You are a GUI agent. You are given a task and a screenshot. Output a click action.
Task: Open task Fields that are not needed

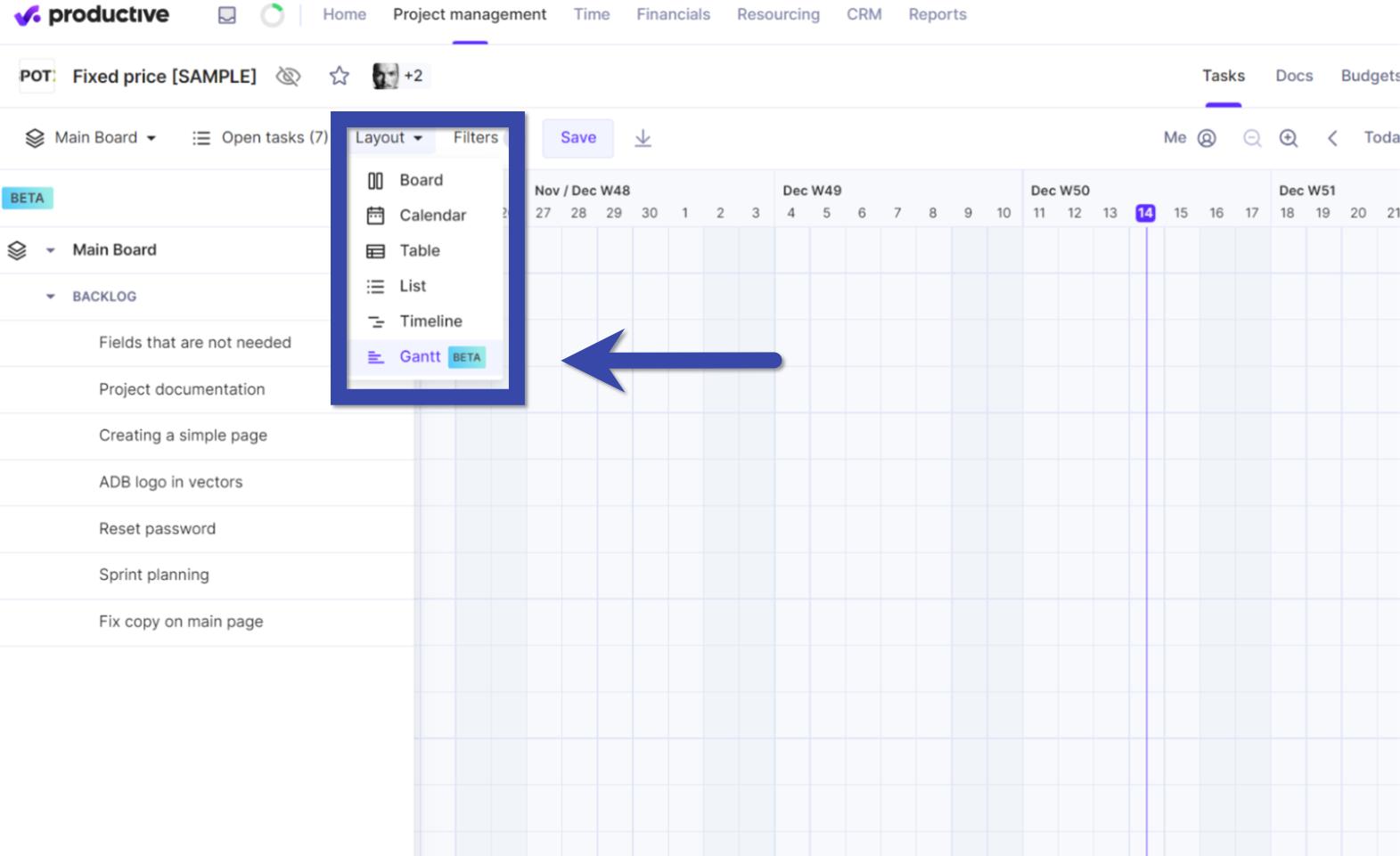(195, 343)
